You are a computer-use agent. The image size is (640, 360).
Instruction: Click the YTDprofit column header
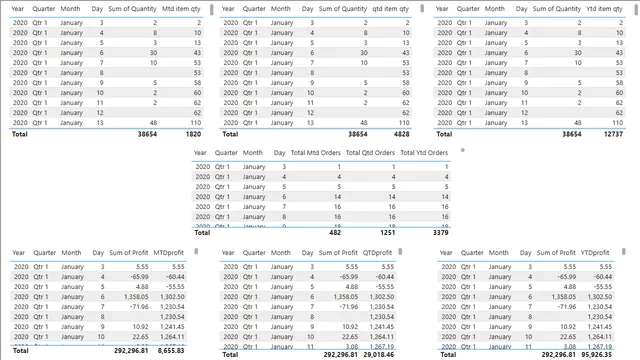(595, 253)
